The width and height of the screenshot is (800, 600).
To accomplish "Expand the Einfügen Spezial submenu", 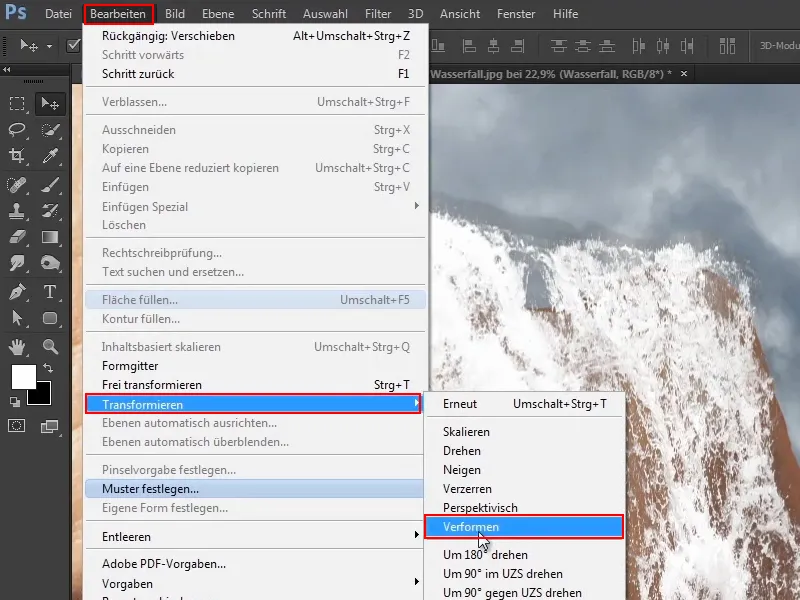I will 255,206.
